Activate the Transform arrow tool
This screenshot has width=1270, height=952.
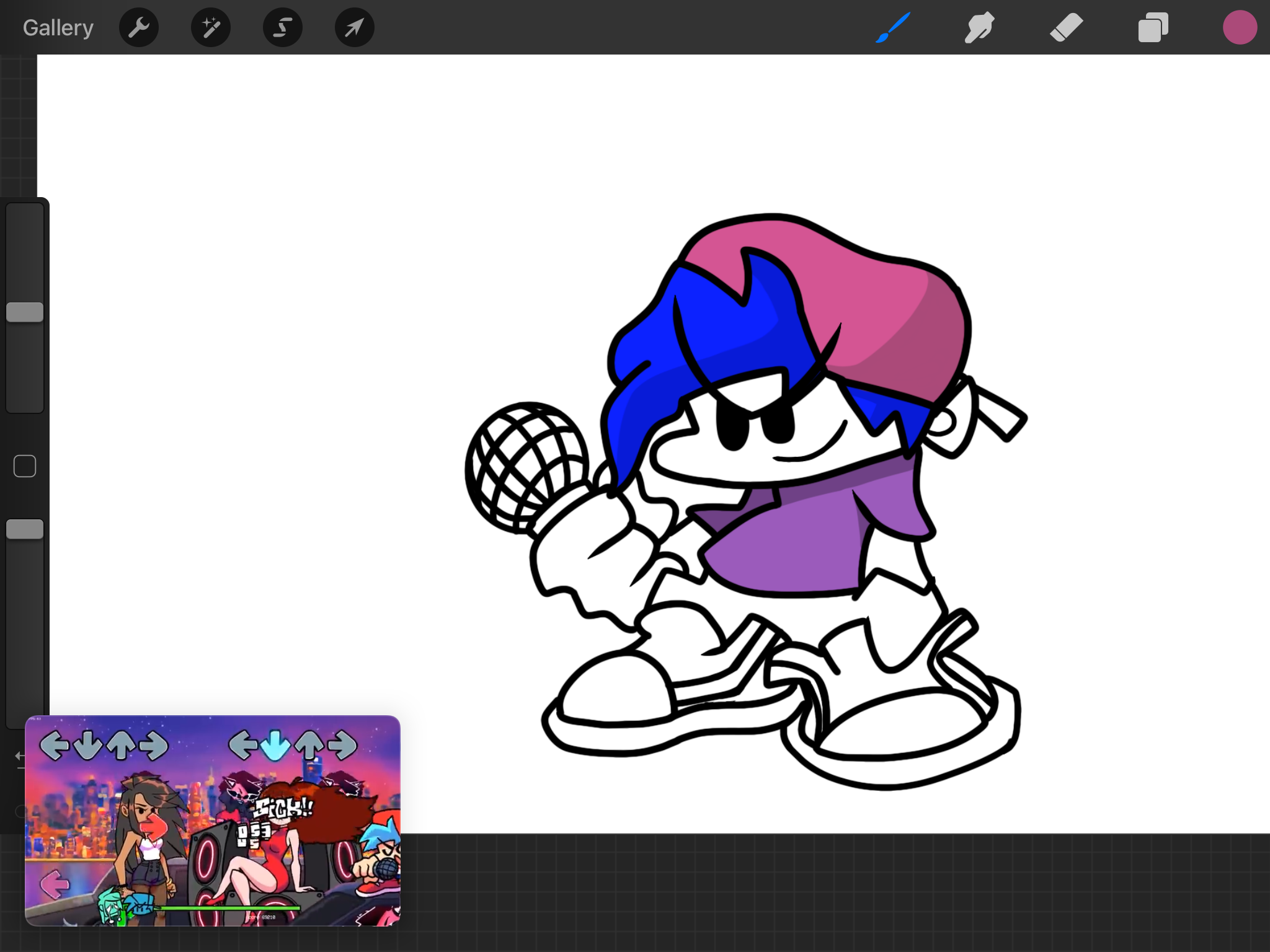354,27
